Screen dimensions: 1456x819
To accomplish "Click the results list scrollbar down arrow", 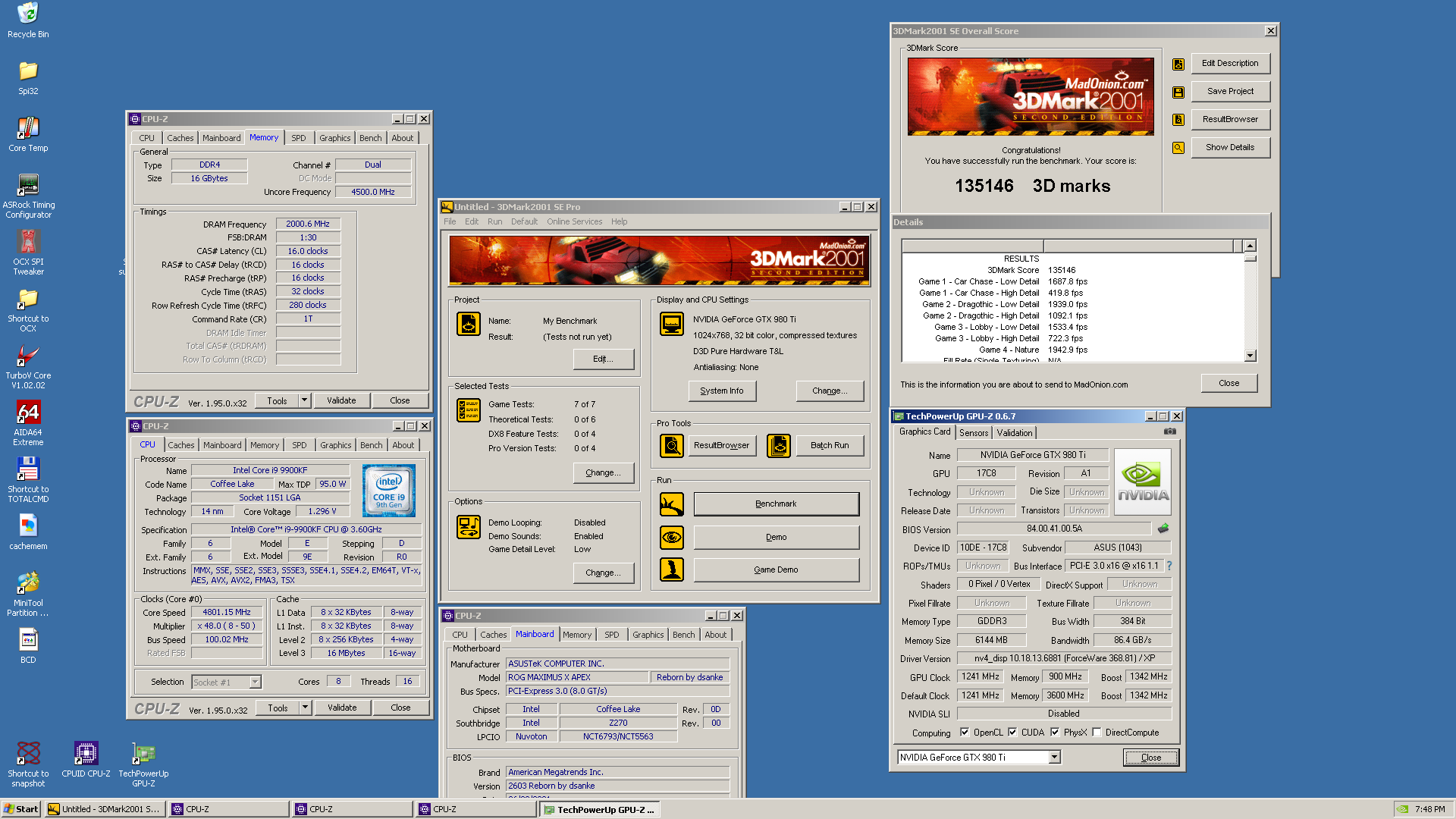I will click(x=1250, y=356).
